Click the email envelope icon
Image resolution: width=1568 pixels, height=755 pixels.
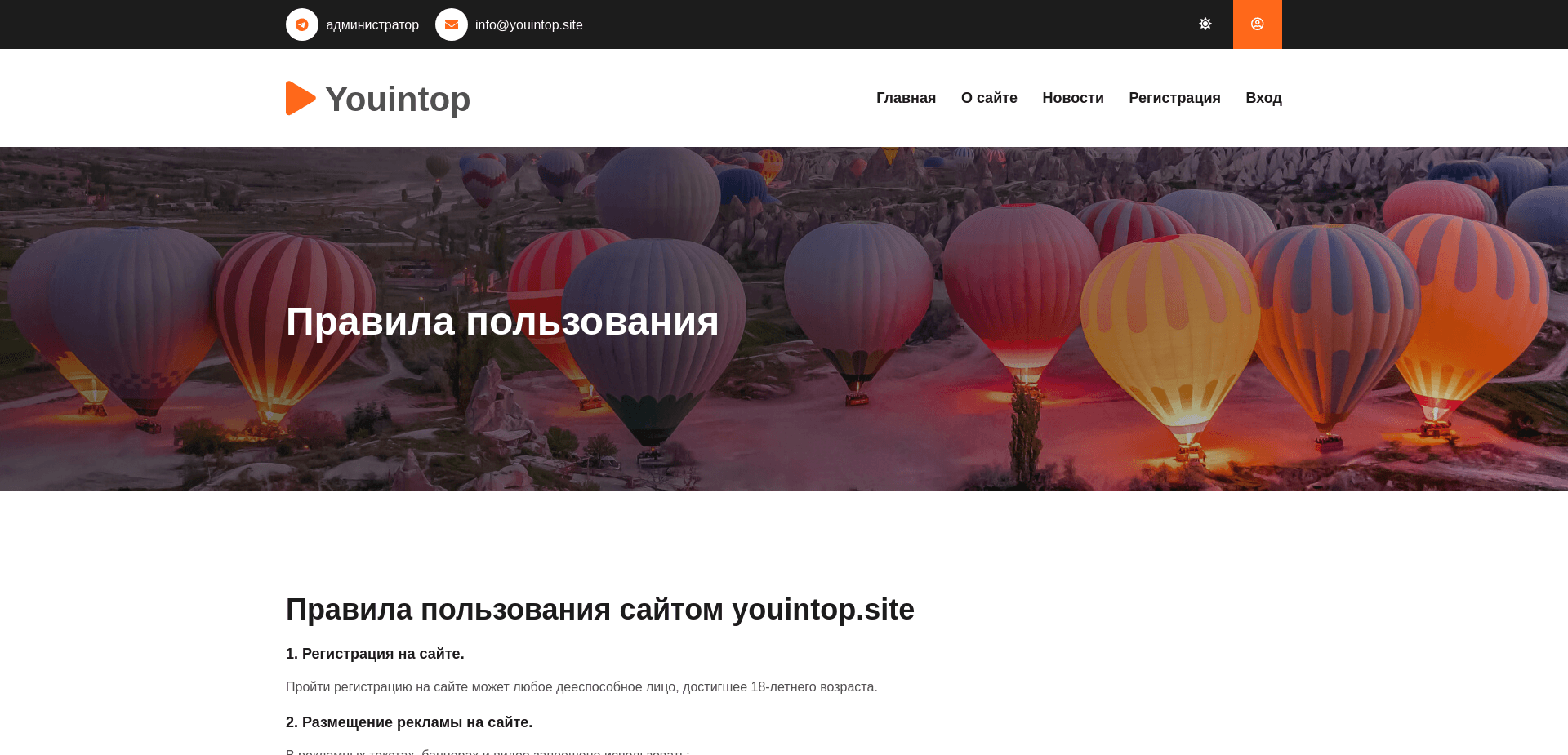(452, 24)
